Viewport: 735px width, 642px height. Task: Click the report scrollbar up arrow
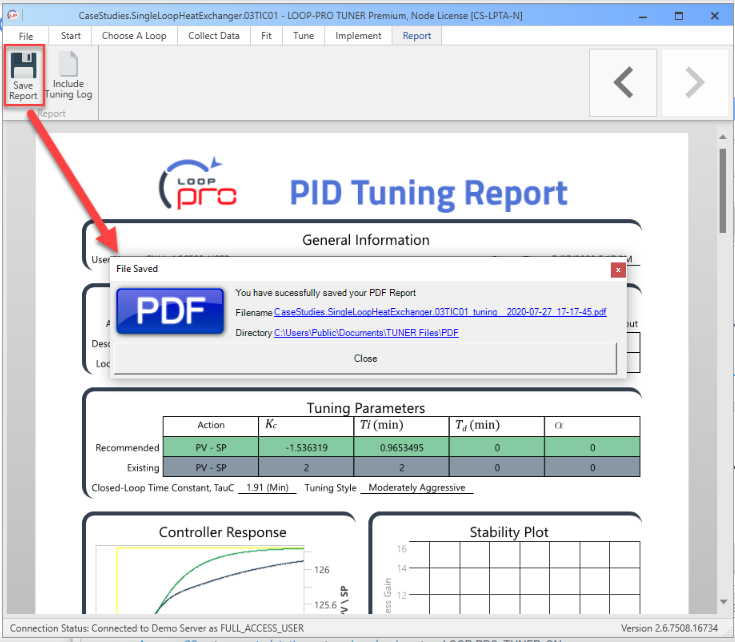(x=722, y=137)
